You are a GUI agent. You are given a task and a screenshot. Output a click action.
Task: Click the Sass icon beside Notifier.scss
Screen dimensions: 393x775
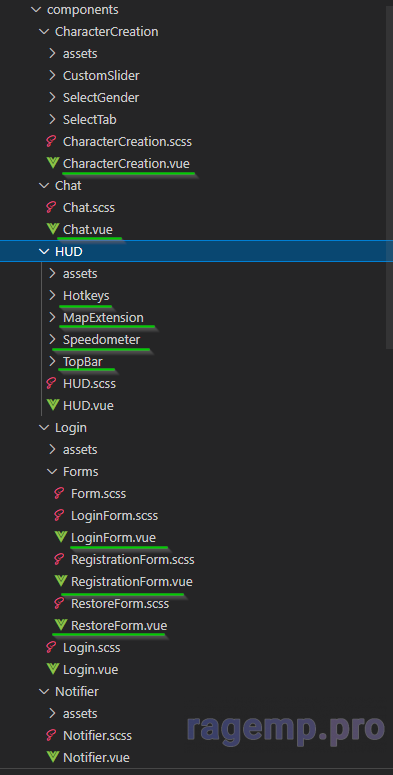51,735
